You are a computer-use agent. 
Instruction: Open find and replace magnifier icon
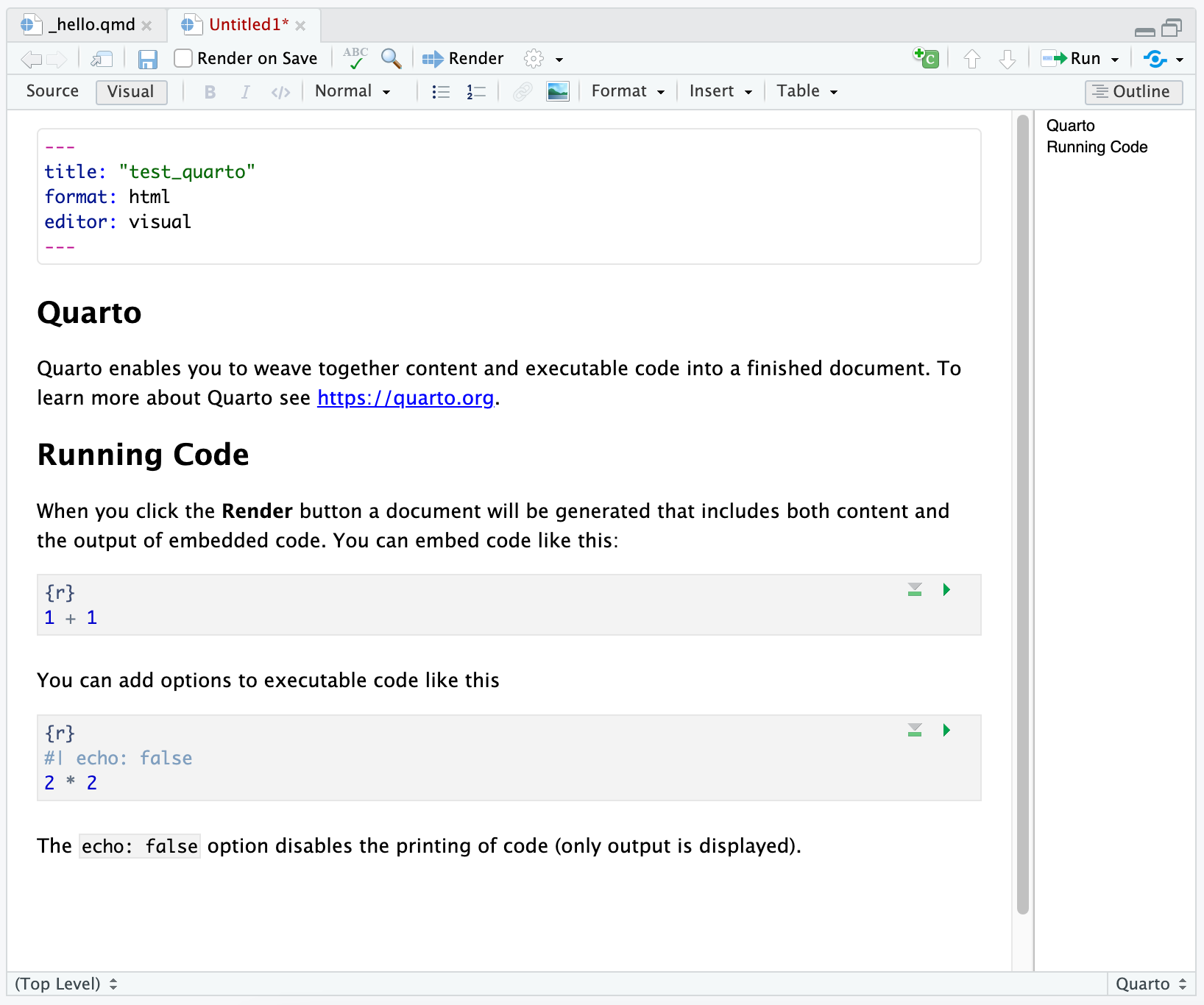[x=391, y=58]
